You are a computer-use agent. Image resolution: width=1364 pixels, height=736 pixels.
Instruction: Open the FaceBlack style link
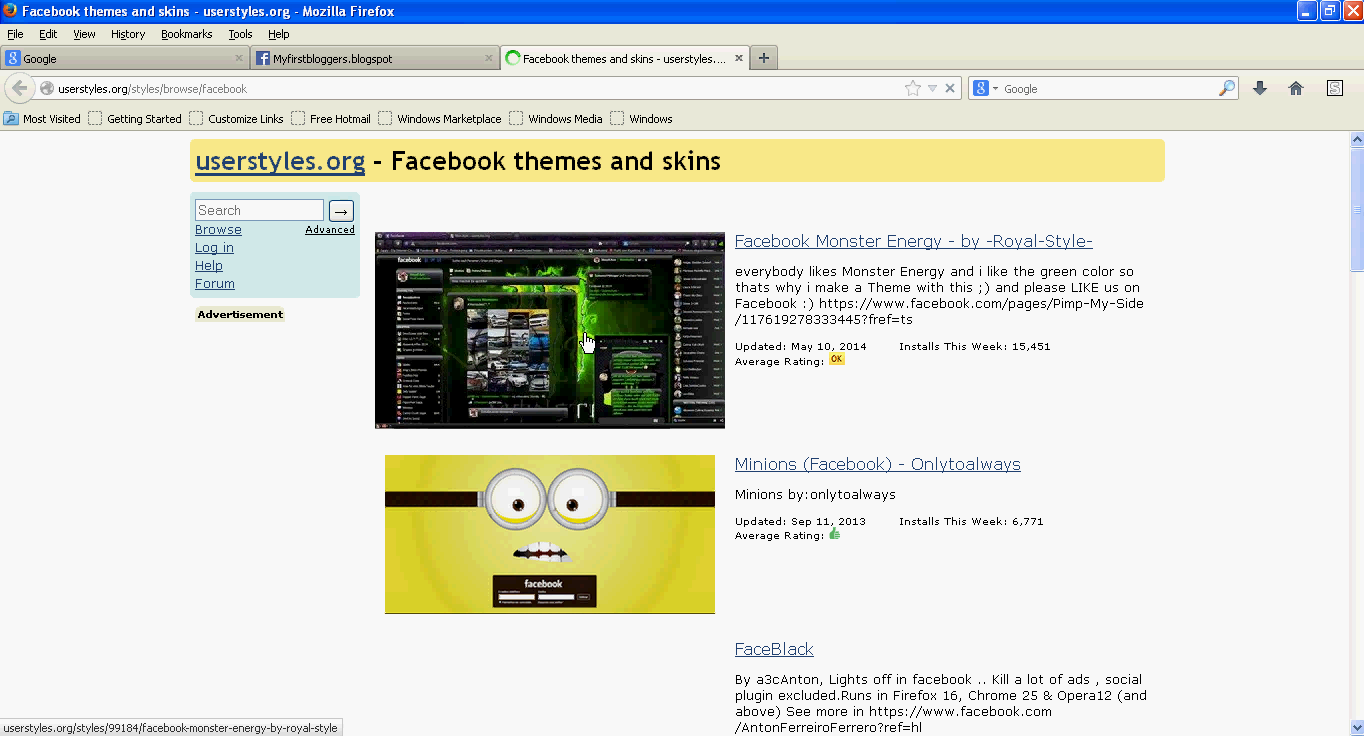coord(774,649)
